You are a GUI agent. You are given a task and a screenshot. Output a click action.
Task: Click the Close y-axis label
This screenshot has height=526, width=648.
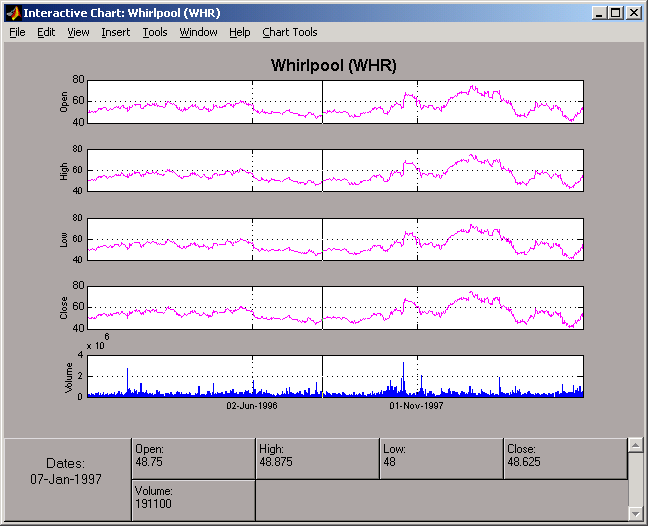64,308
